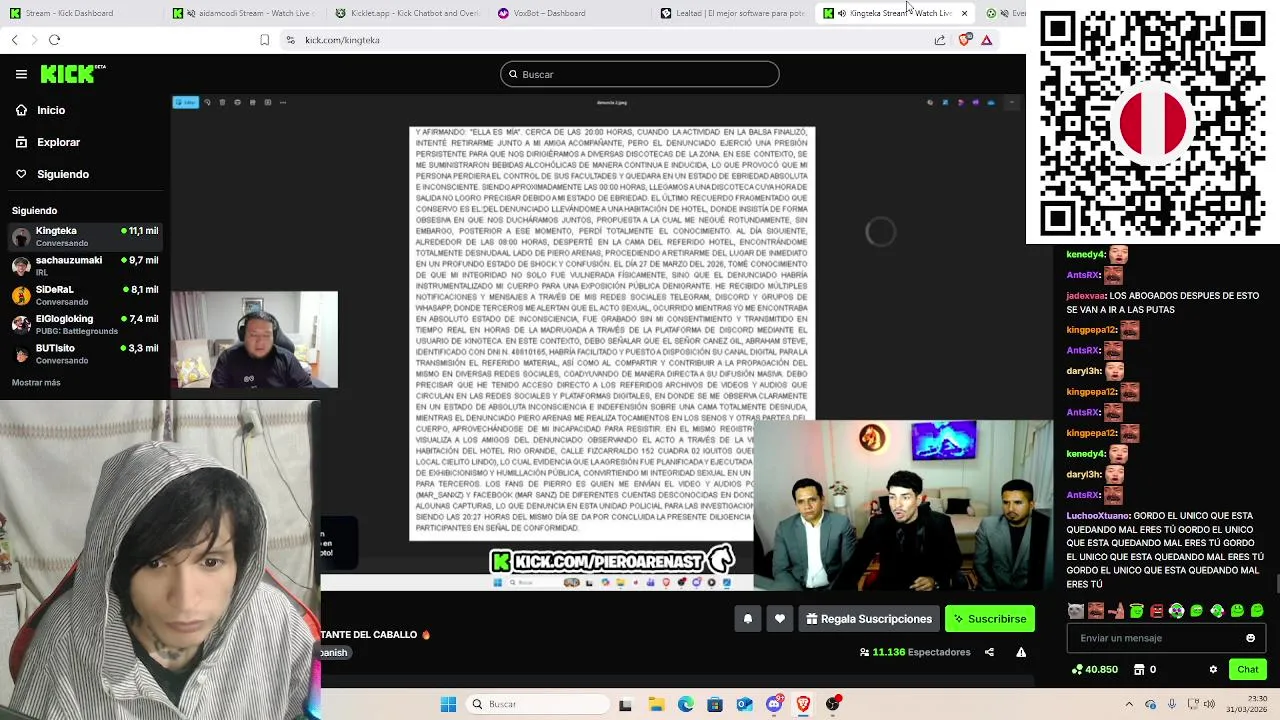Open Explorar in the sidebar

click(48, 142)
